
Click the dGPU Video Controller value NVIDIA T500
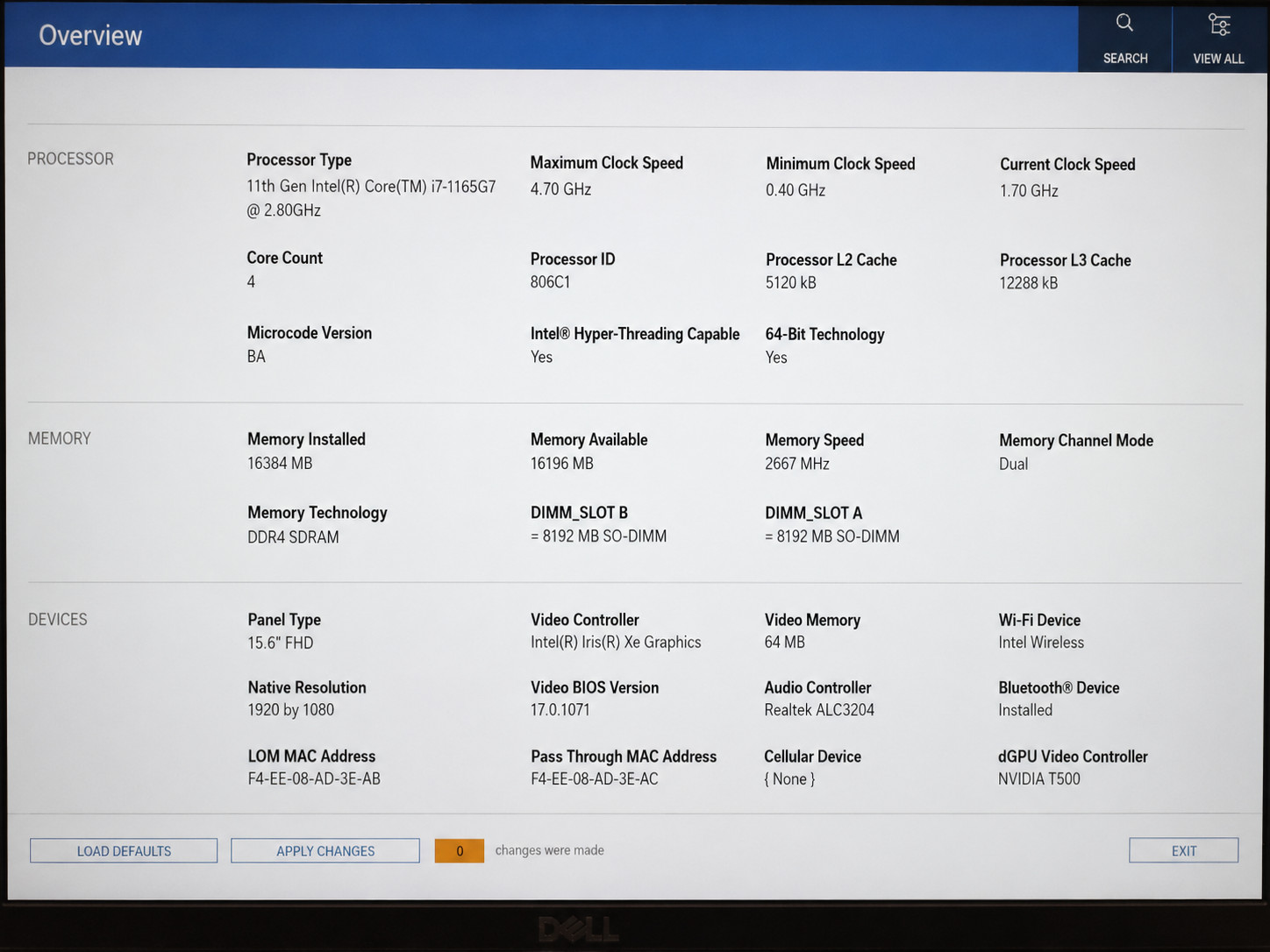[x=1039, y=778]
